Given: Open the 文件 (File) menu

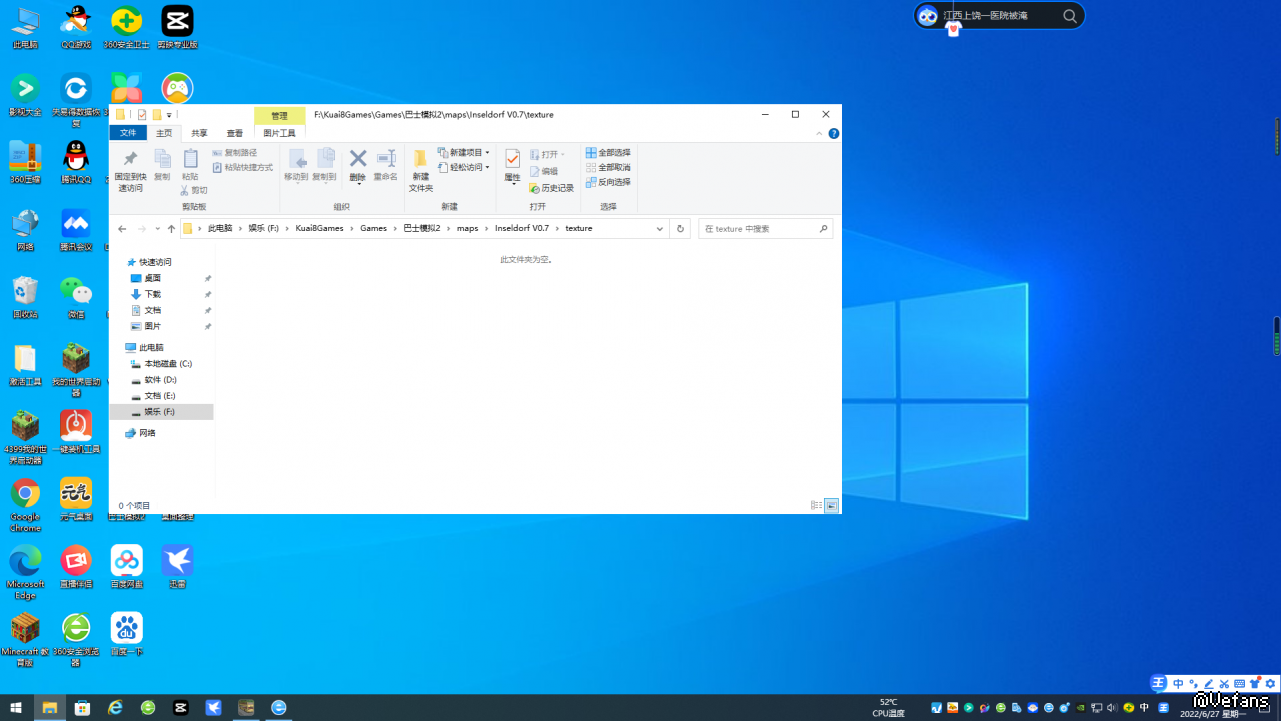Looking at the screenshot, I should 128,133.
